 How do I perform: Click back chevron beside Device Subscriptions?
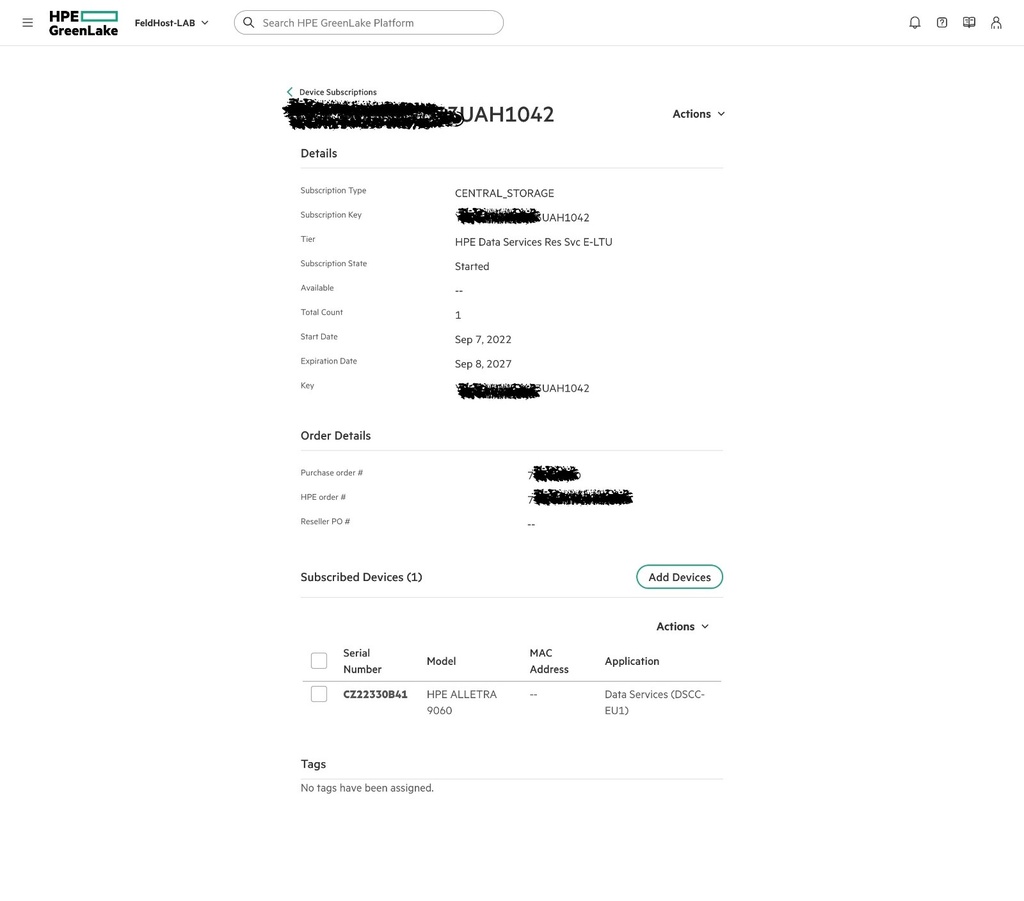pyautogui.click(x=290, y=92)
